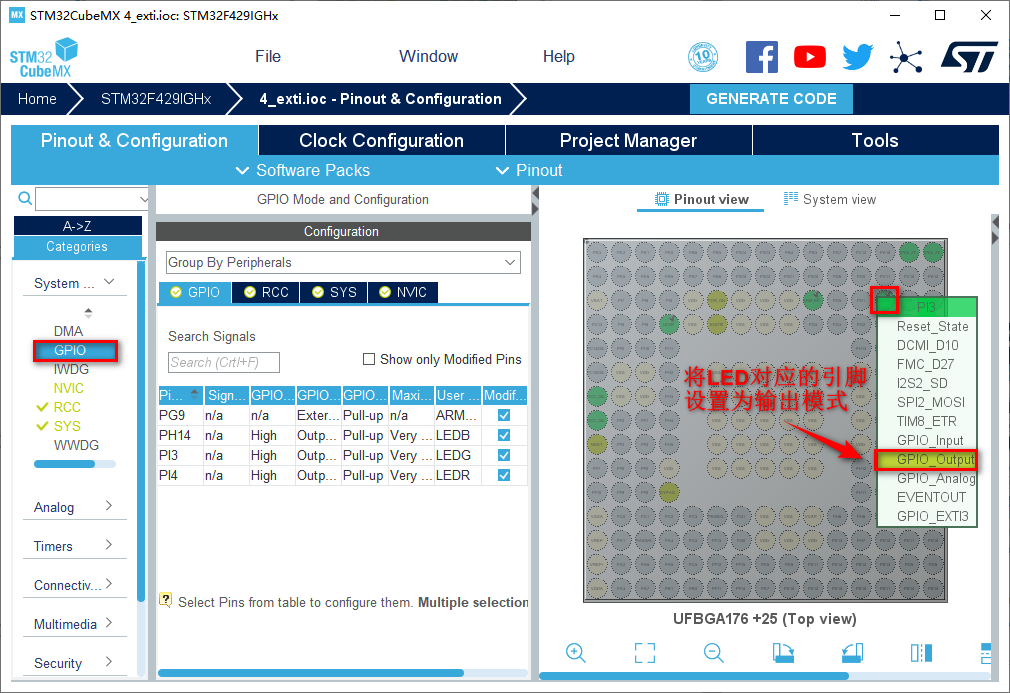Click the Search Signals input field
Viewport: 1010px width, 693px height.
pyautogui.click(x=224, y=362)
